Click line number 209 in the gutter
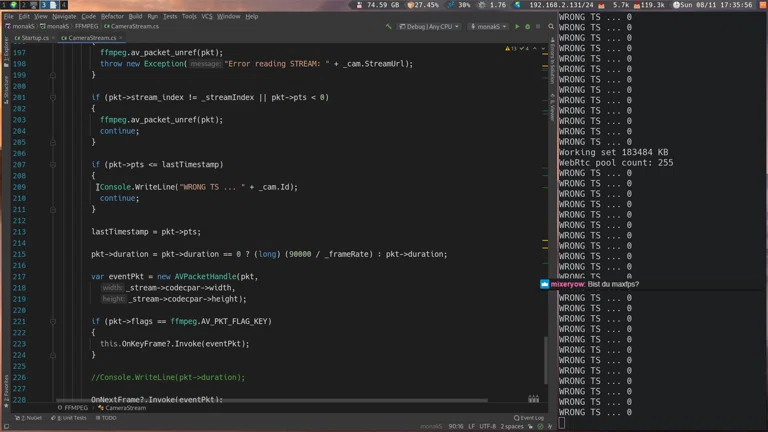This screenshot has width=768, height=432. pyautogui.click(x=19, y=187)
